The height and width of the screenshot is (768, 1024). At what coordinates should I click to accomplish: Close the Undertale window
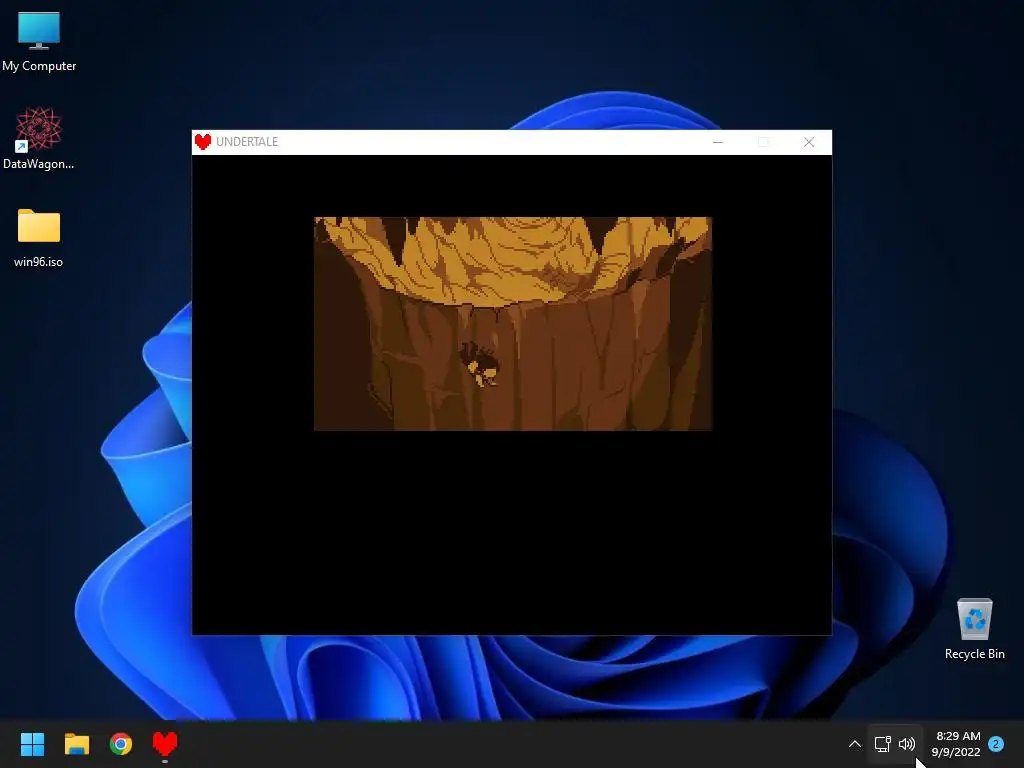[x=808, y=142]
